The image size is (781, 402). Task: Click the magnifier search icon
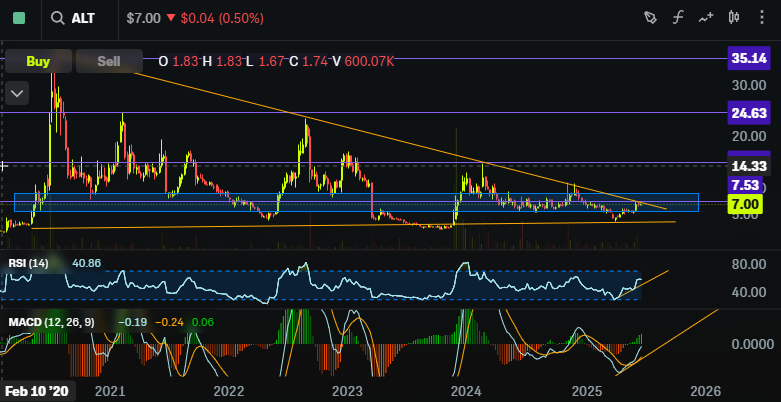coord(58,18)
